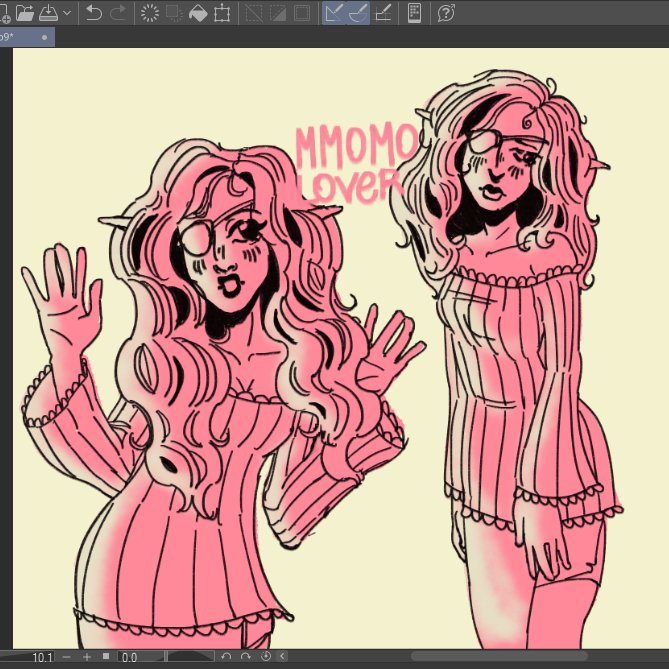Open a file with the folder icon
The width and height of the screenshot is (669, 669).
coord(25,13)
